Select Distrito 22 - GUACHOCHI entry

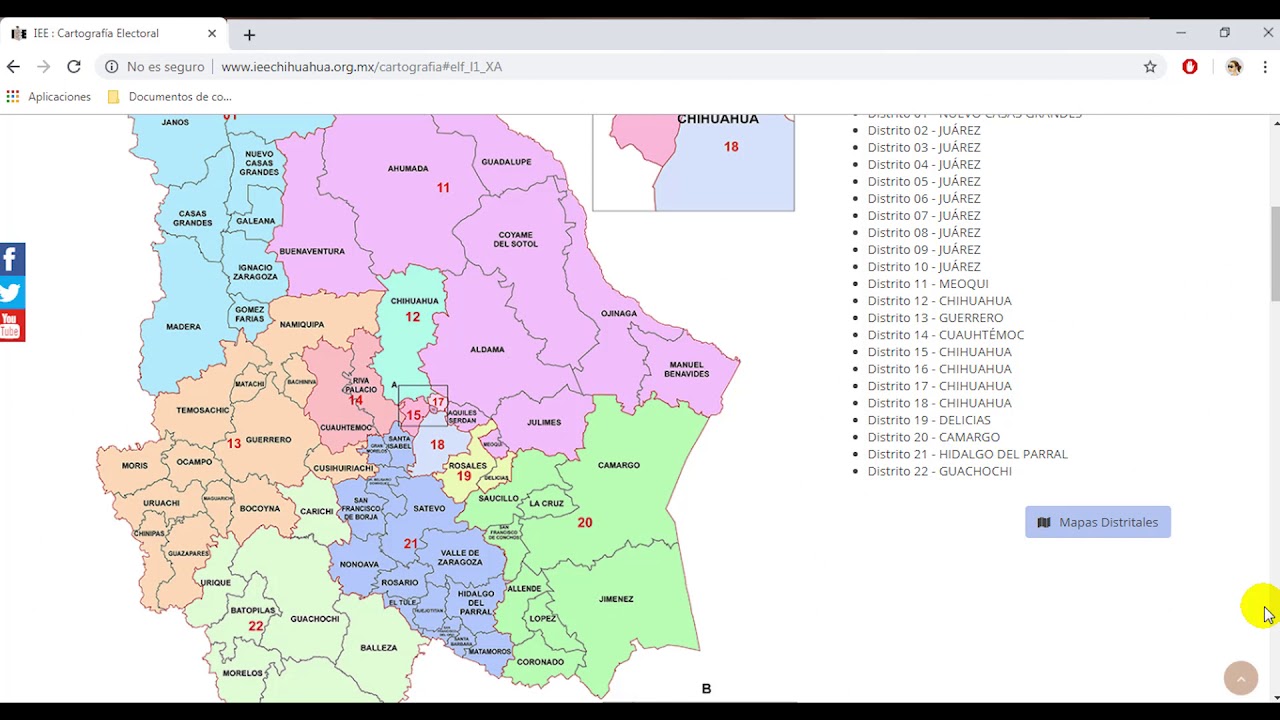click(x=939, y=471)
